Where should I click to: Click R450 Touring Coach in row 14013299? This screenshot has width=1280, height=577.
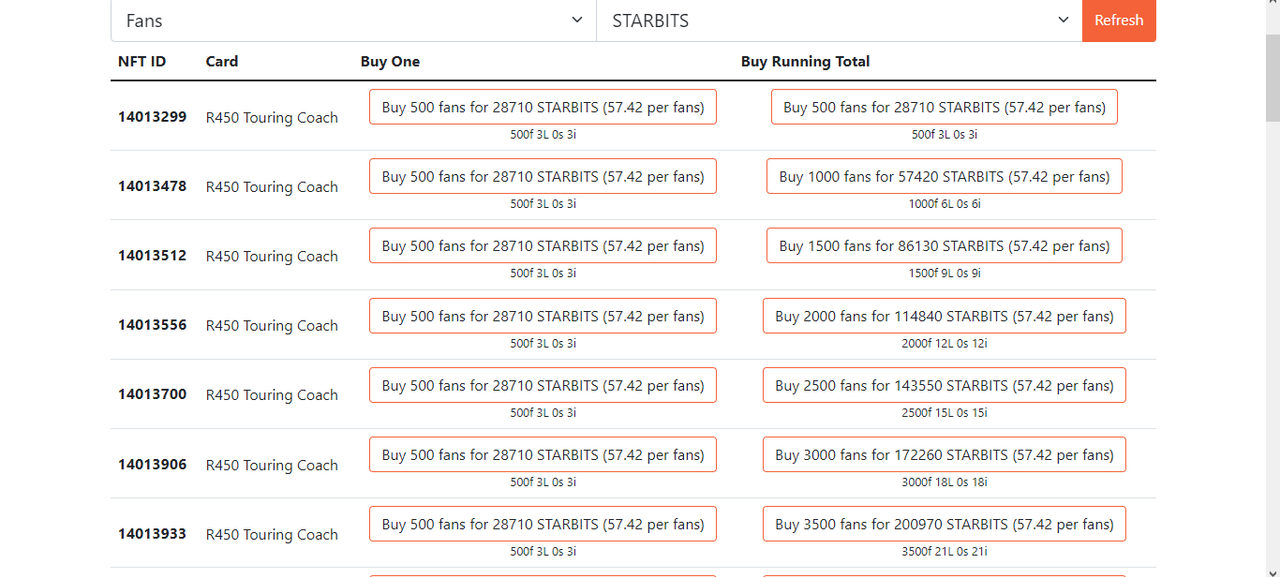coord(272,117)
